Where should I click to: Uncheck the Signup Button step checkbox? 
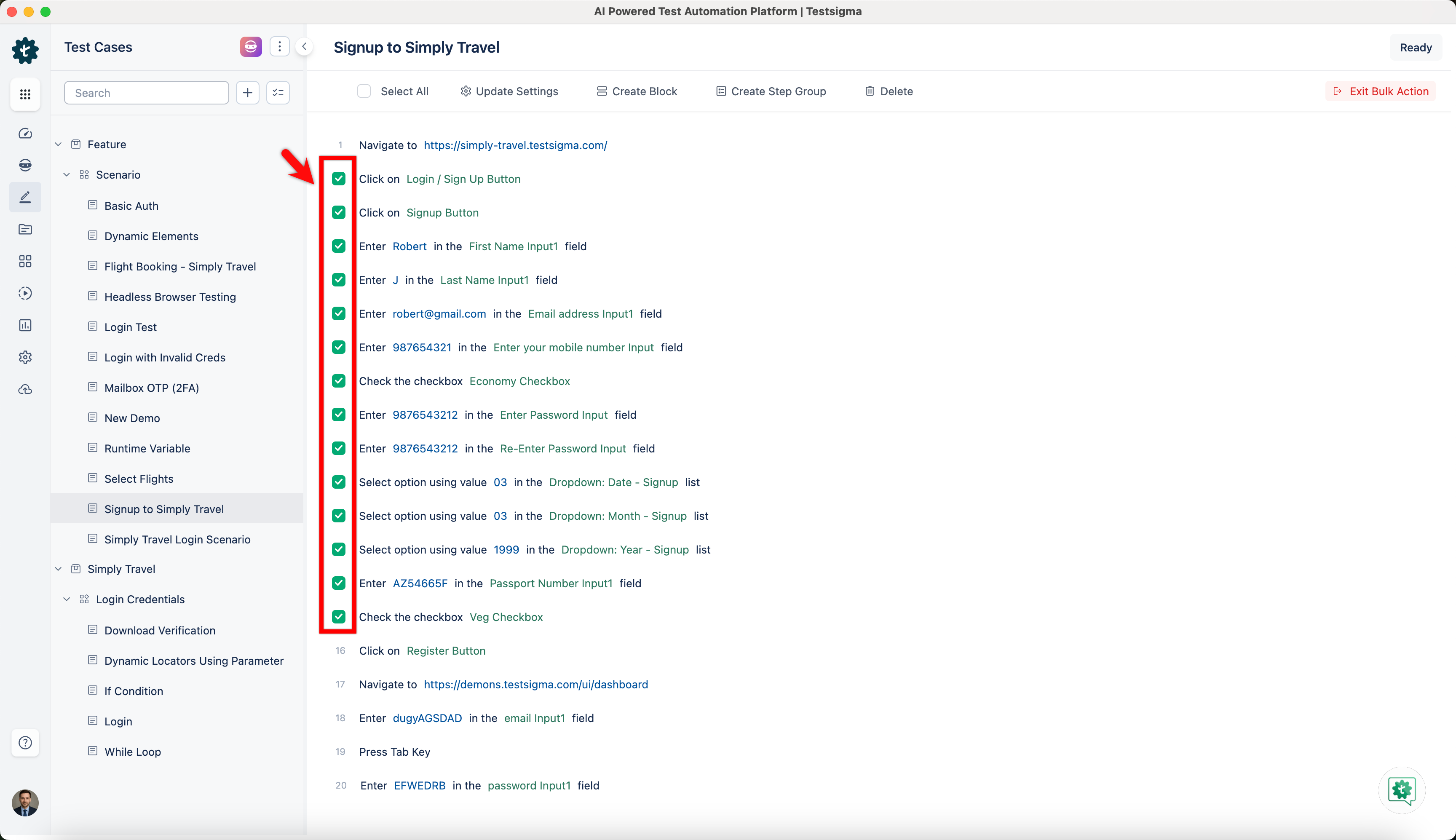click(339, 212)
